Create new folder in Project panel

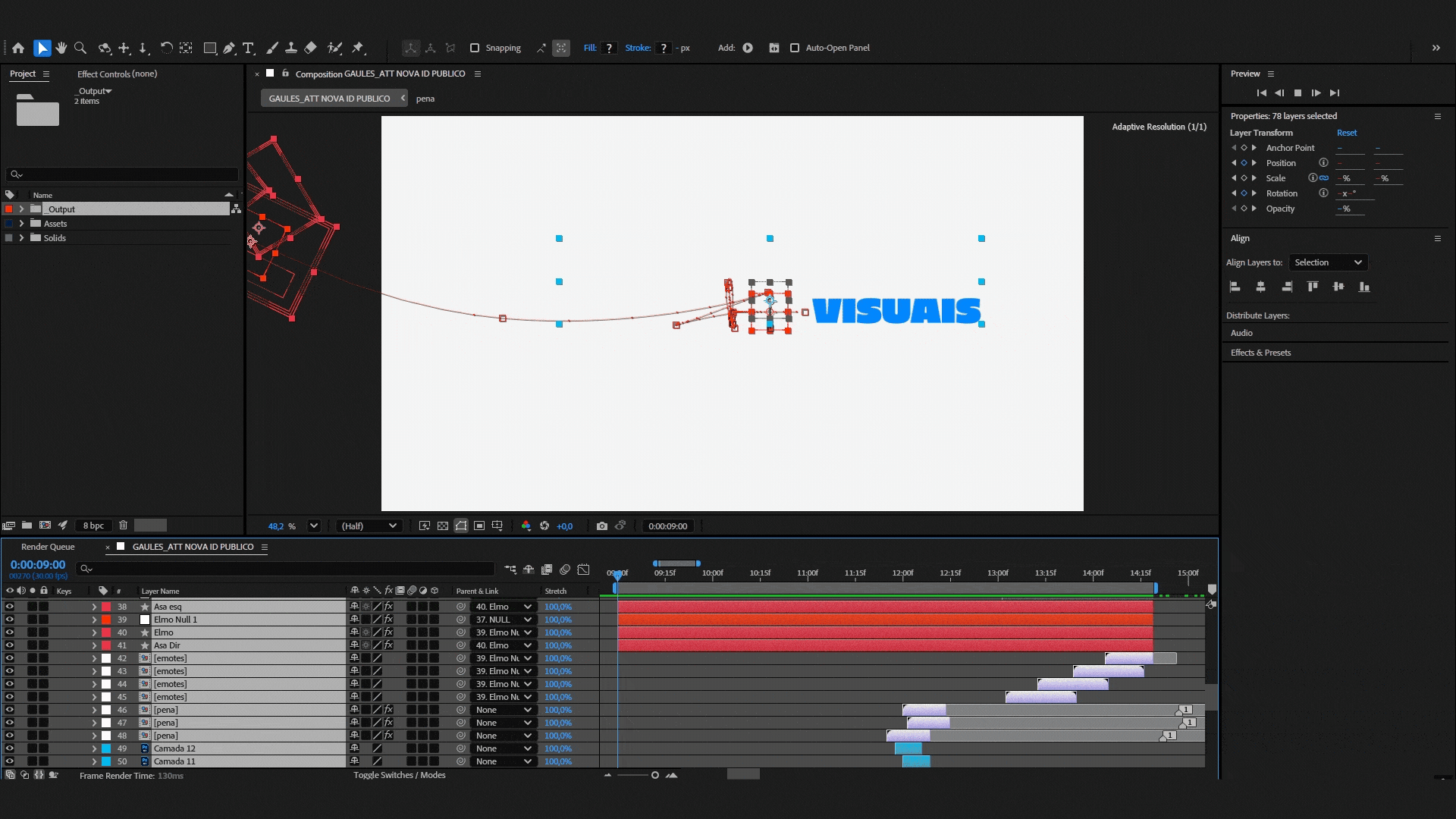[x=27, y=525]
